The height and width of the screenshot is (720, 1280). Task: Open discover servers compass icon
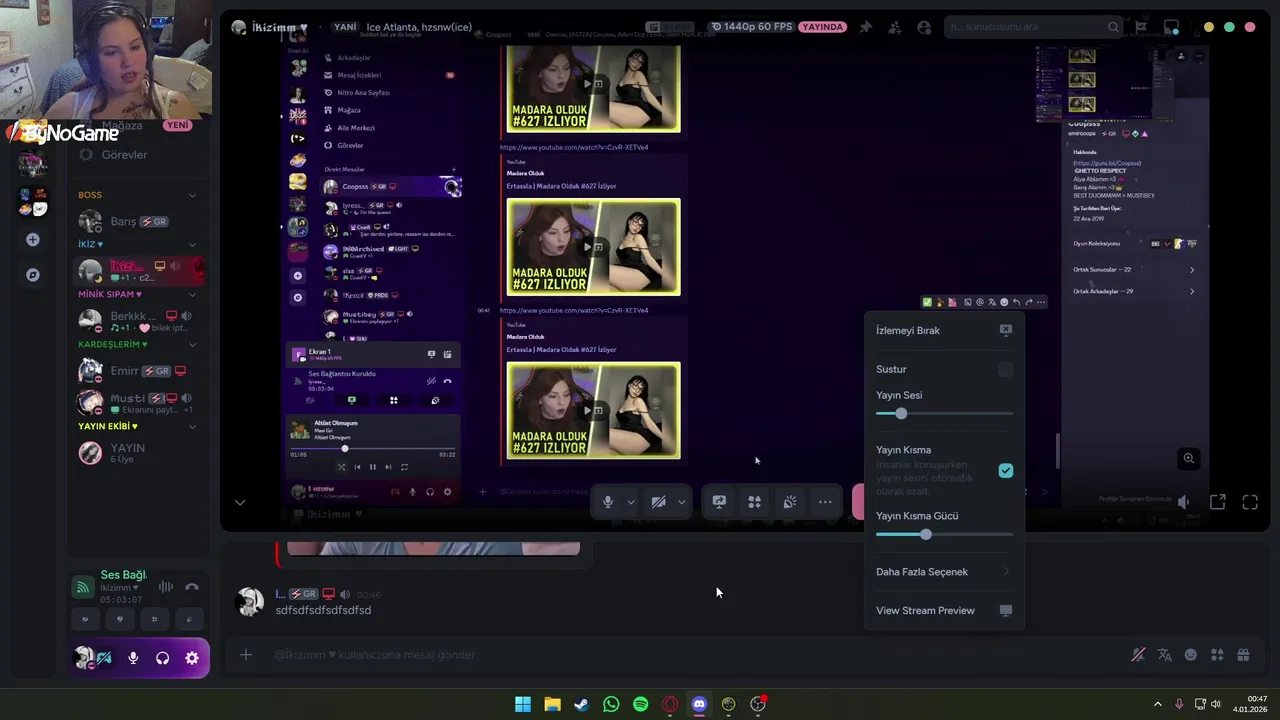(33, 275)
